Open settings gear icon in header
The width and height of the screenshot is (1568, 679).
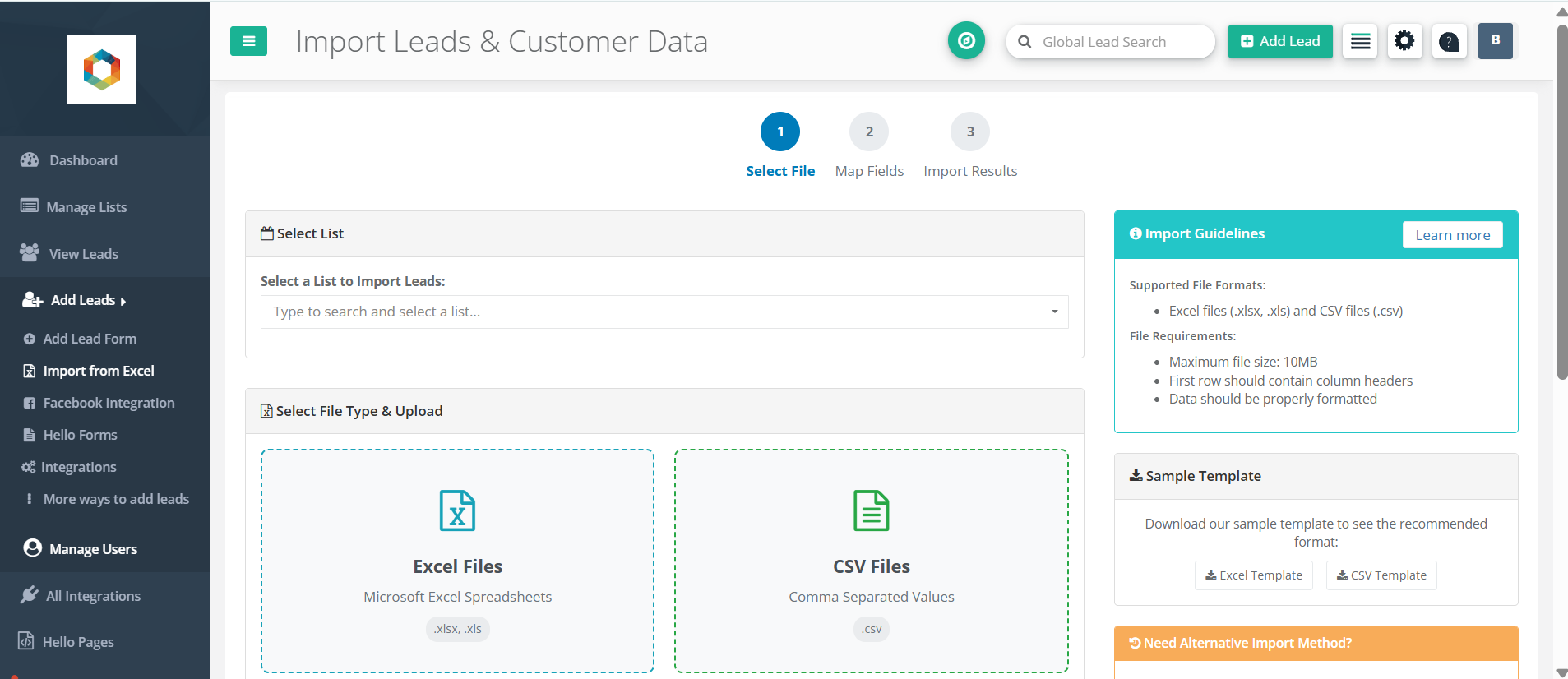(x=1404, y=41)
